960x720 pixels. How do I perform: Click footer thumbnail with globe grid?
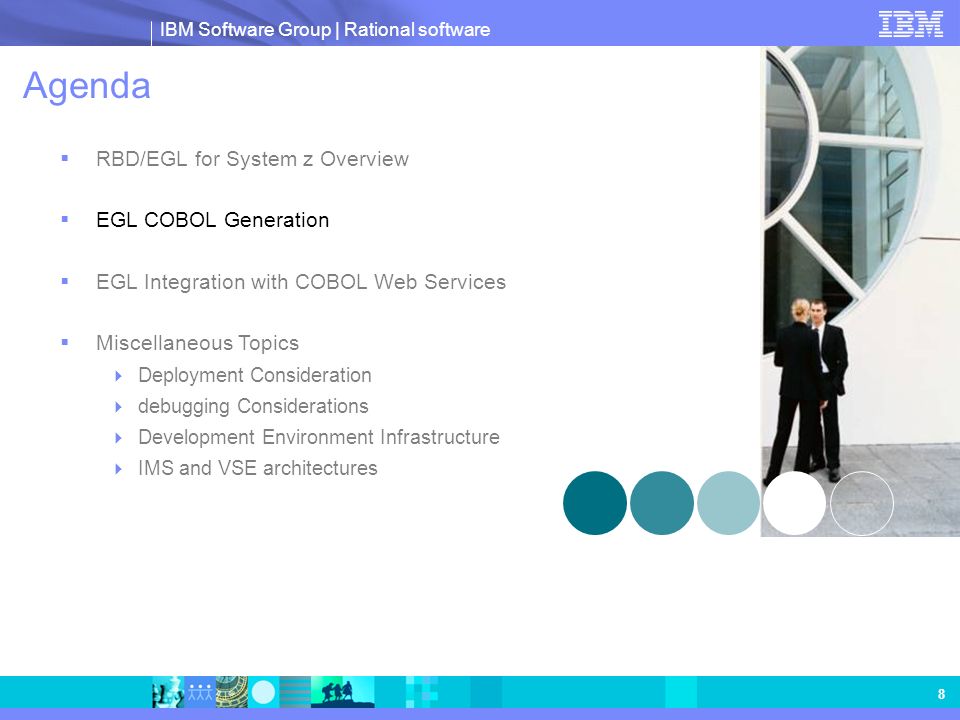[231, 692]
